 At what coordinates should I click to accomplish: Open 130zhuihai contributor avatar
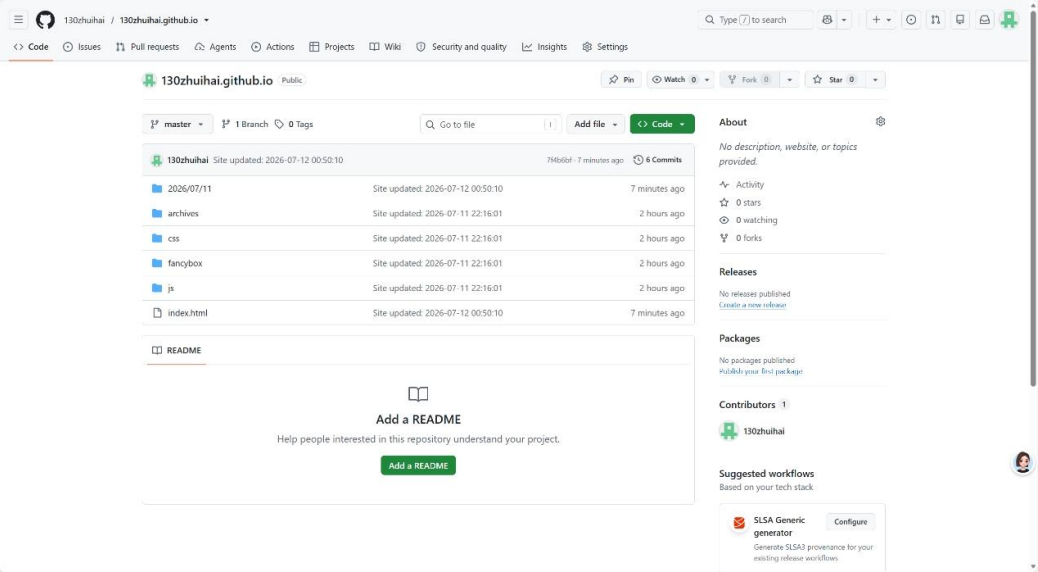tap(729, 431)
